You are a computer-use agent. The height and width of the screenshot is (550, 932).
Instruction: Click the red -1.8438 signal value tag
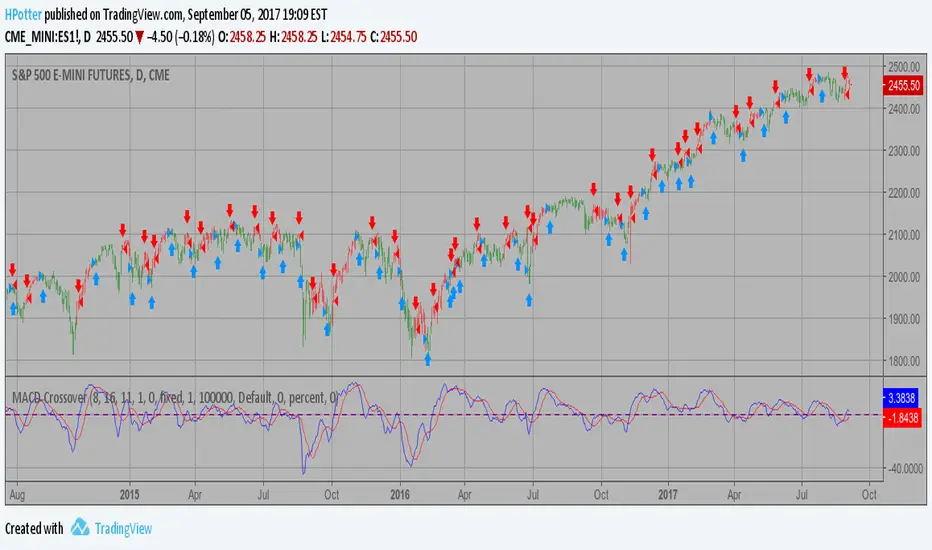click(x=902, y=418)
